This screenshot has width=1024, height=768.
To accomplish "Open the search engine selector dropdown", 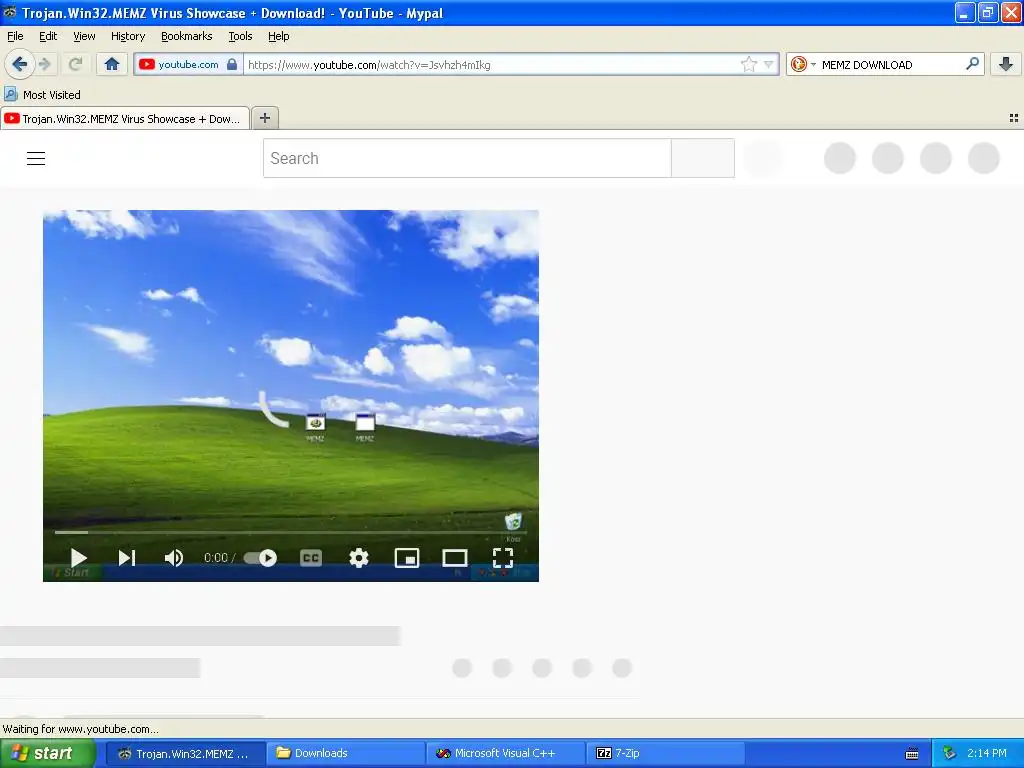I will pos(803,64).
